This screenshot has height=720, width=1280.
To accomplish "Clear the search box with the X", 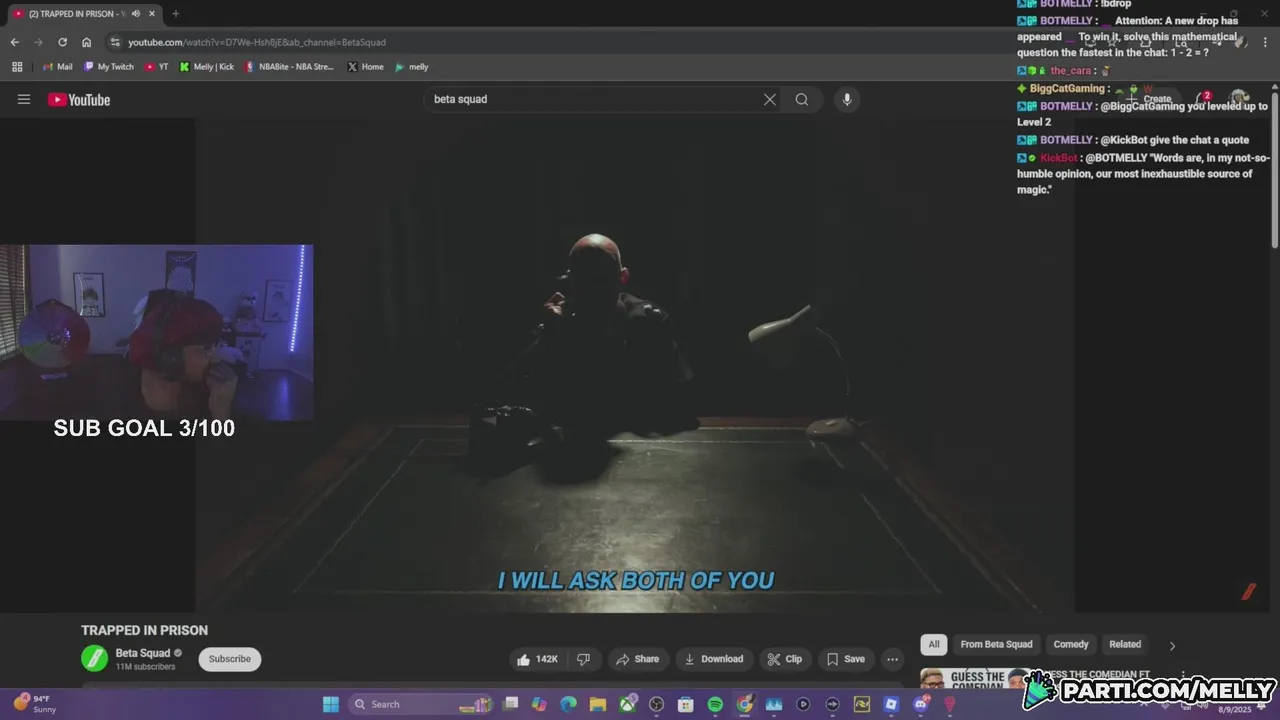I will [x=770, y=99].
